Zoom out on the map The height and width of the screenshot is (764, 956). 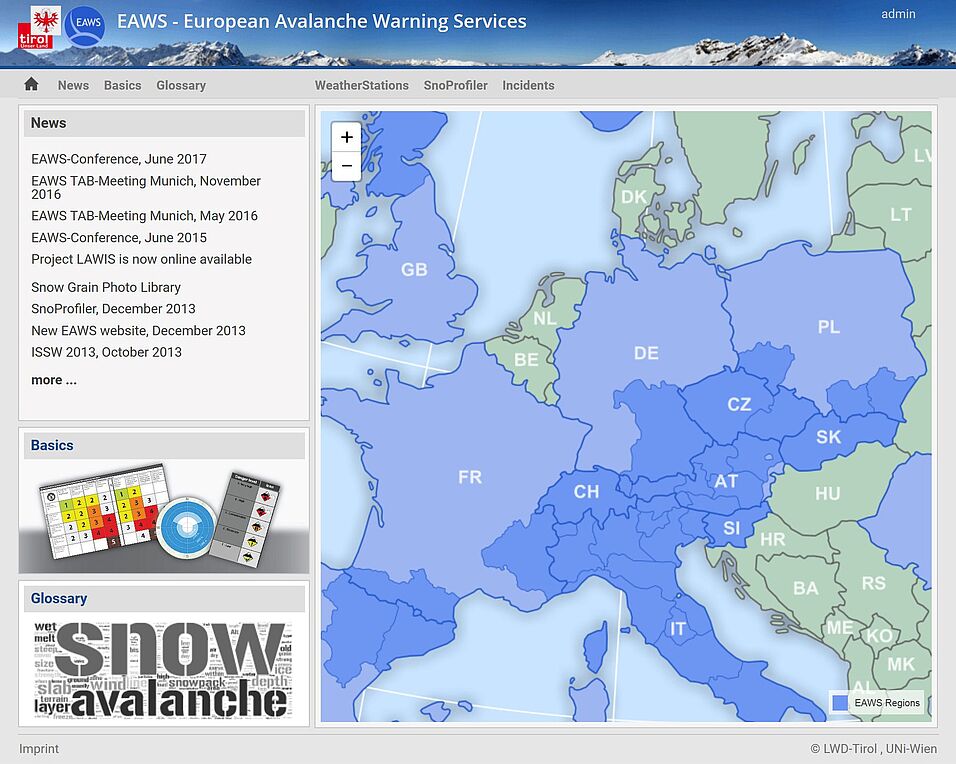point(346,166)
